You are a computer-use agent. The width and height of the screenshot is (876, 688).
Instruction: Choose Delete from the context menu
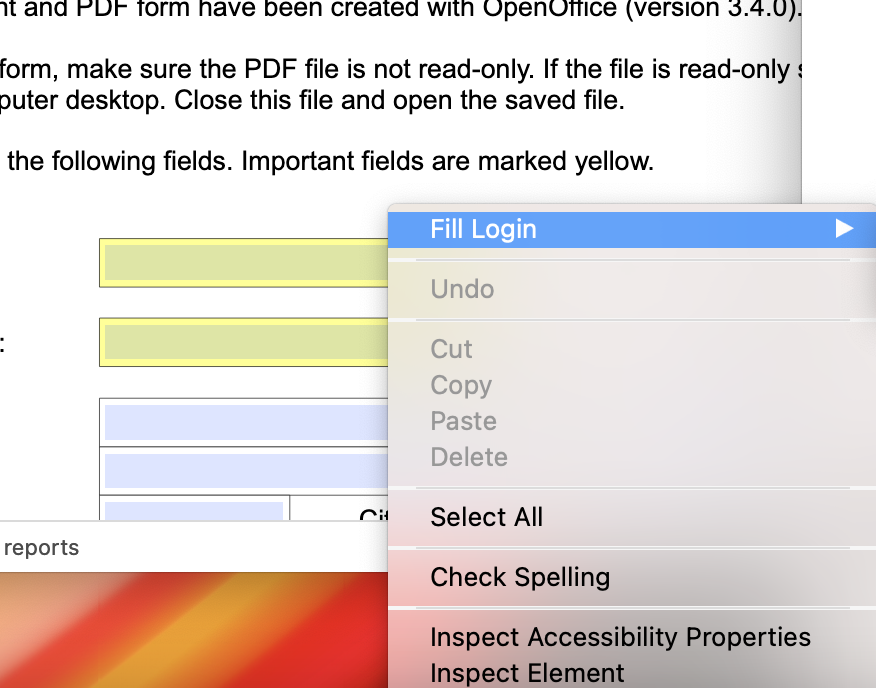(469, 457)
